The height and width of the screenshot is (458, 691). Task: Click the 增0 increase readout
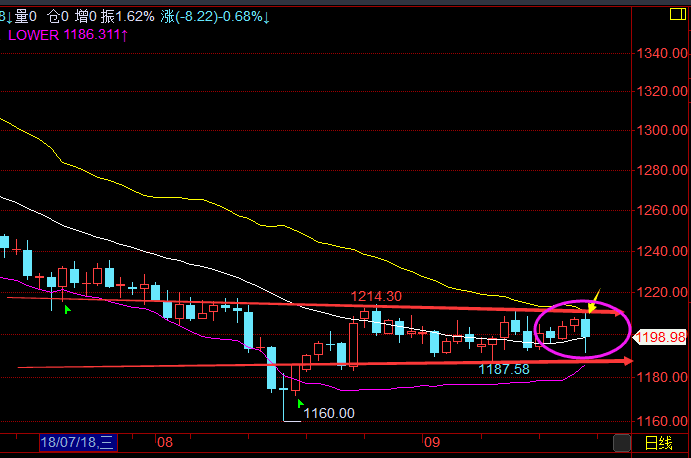(85, 17)
